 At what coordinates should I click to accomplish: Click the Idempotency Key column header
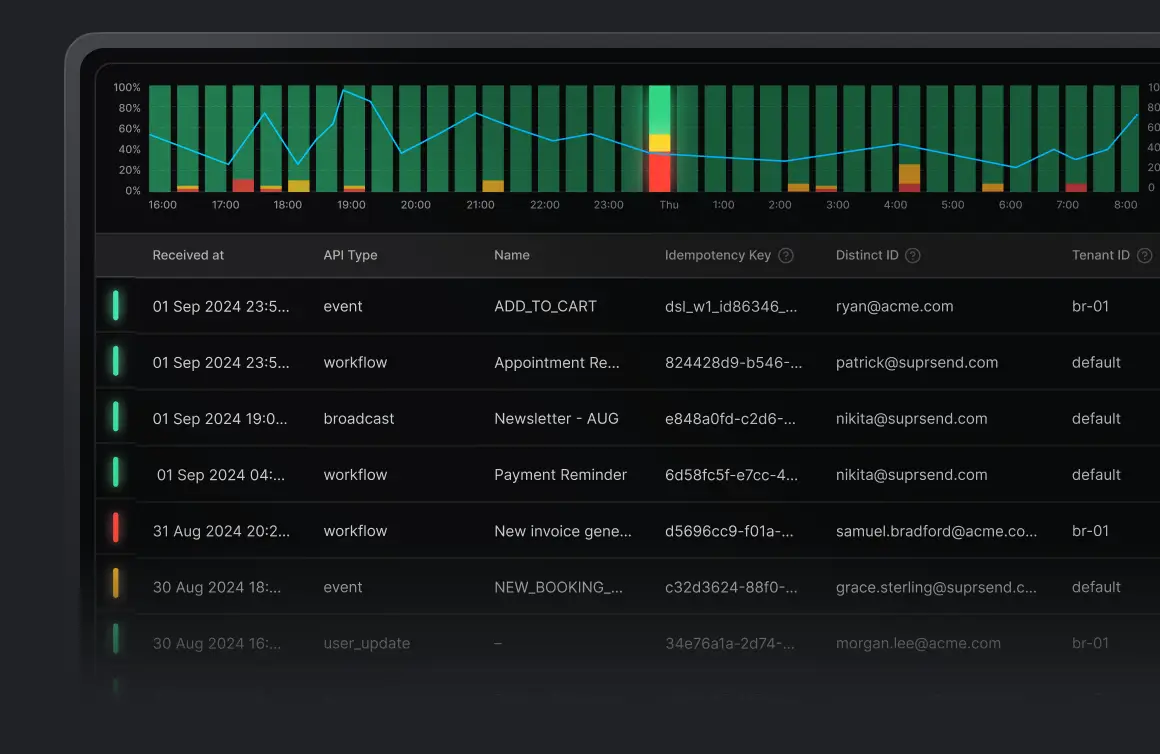[718, 255]
